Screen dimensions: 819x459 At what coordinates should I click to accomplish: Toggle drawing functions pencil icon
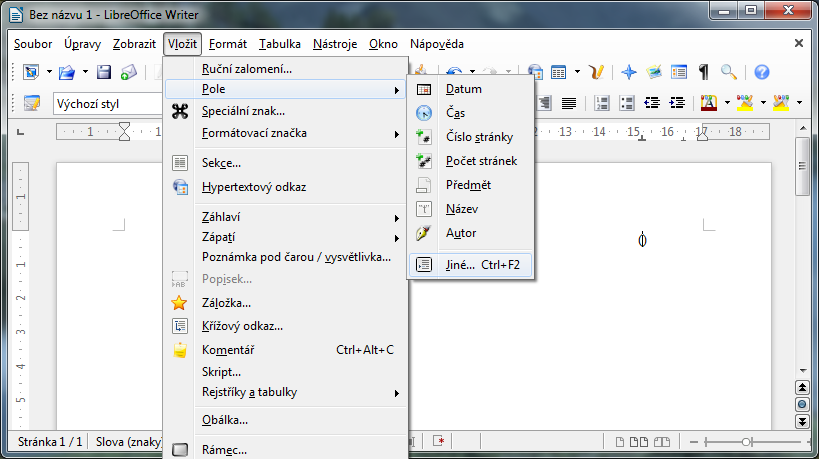point(596,72)
